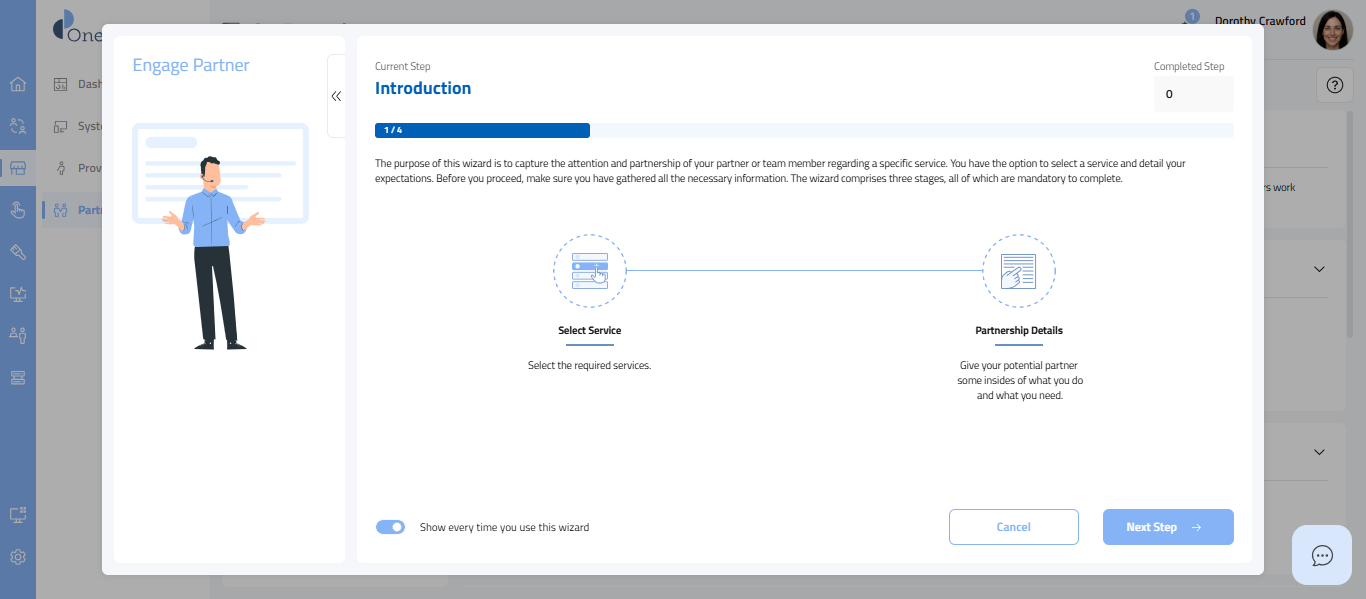Click the Next Step button
The width and height of the screenshot is (1366, 599).
tap(1167, 527)
